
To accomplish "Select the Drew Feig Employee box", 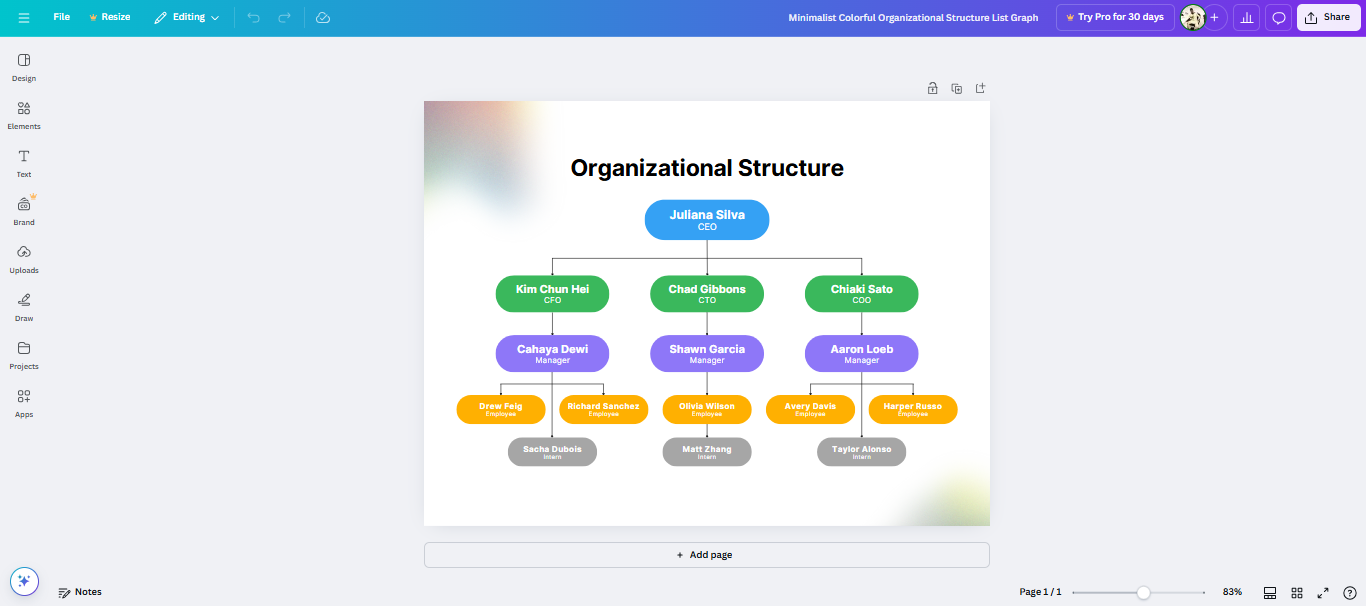I will (501, 410).
